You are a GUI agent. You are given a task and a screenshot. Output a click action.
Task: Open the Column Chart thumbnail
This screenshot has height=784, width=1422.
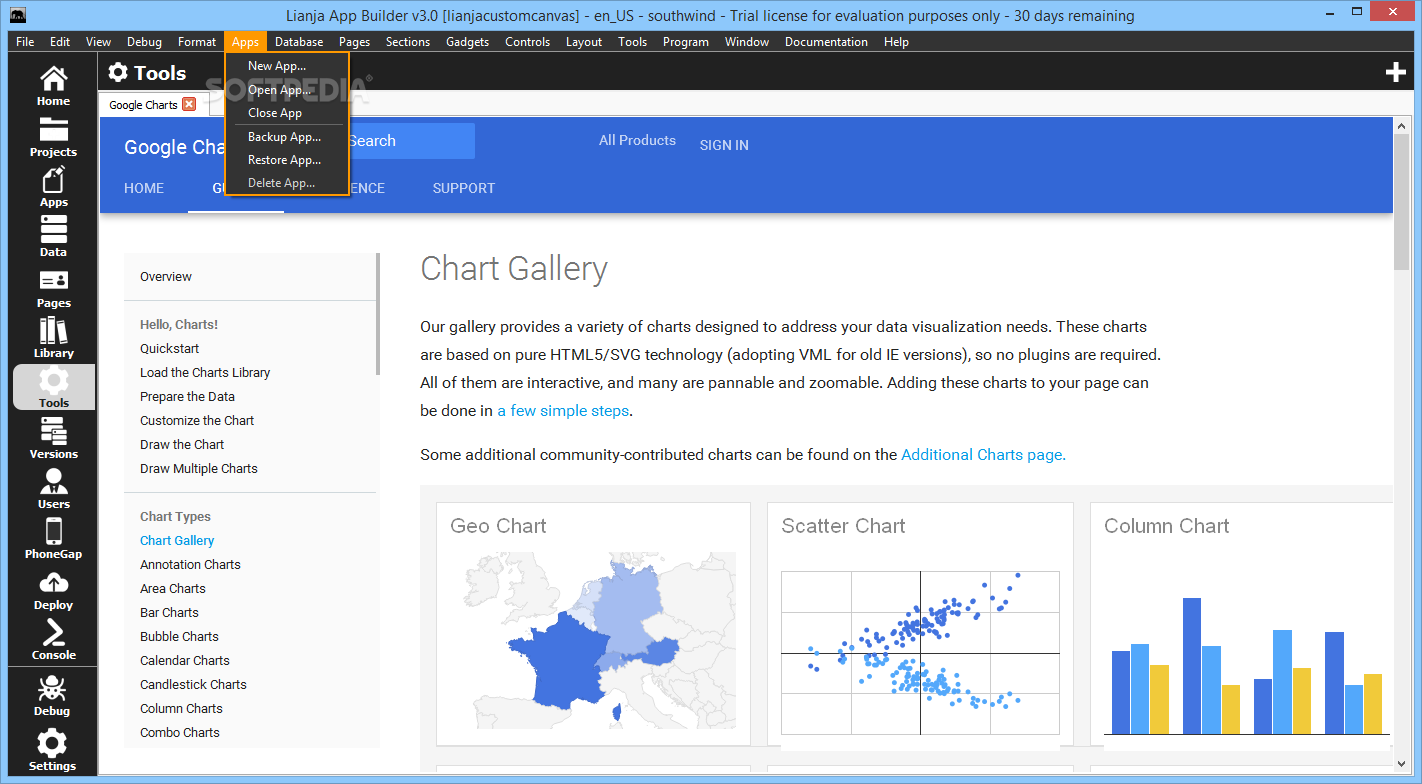(1241, 624)
